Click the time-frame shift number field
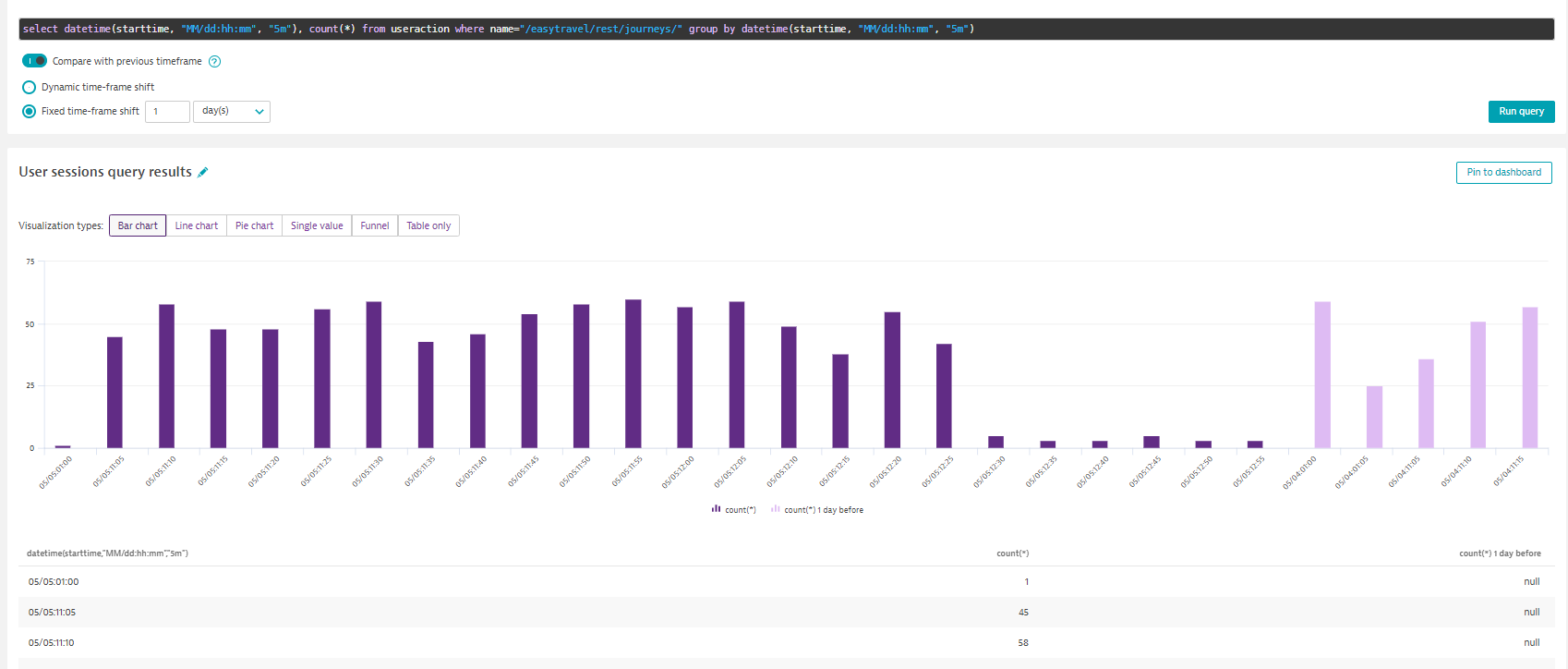The image size is (1568, 669). tap(167, 111)
